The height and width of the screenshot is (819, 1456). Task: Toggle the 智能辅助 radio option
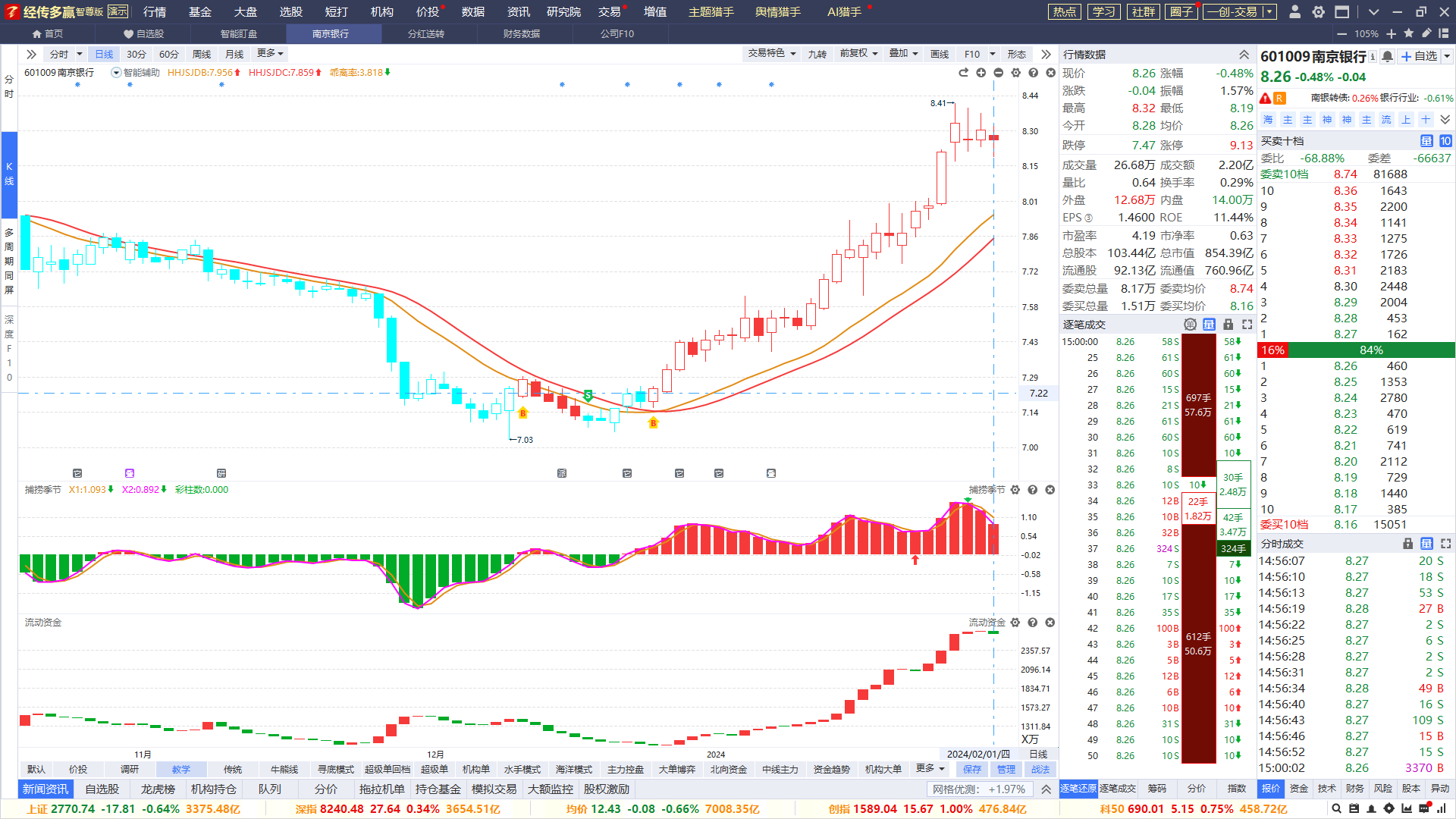116,73
